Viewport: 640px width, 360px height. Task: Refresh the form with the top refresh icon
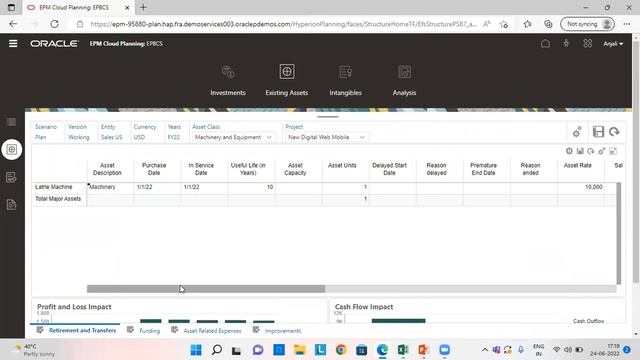(614, 131)
